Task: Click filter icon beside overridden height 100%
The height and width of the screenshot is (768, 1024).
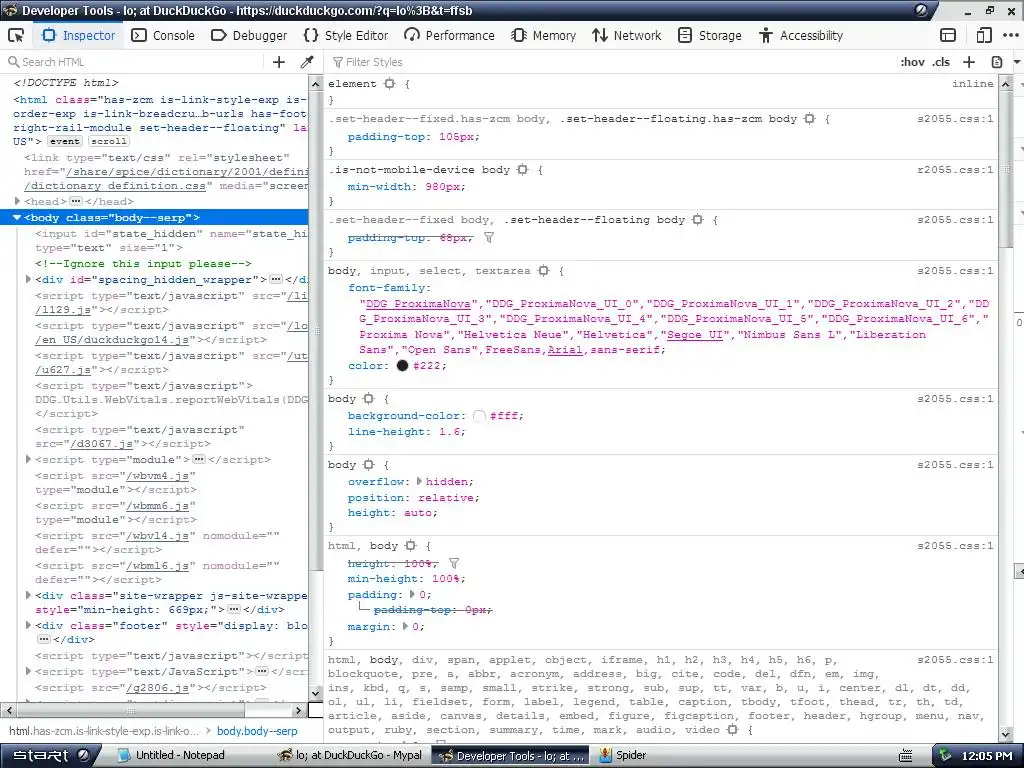Action: coord(454,563)
